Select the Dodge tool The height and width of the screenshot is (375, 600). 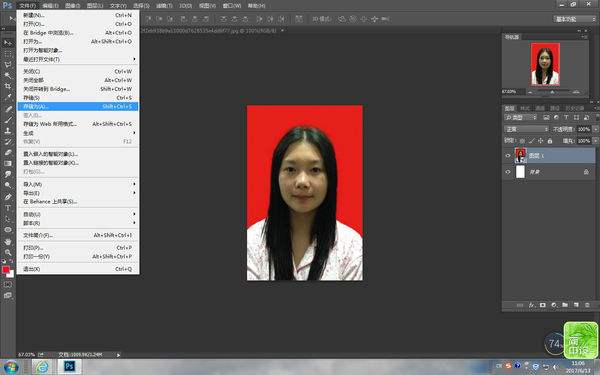[8, 185]
